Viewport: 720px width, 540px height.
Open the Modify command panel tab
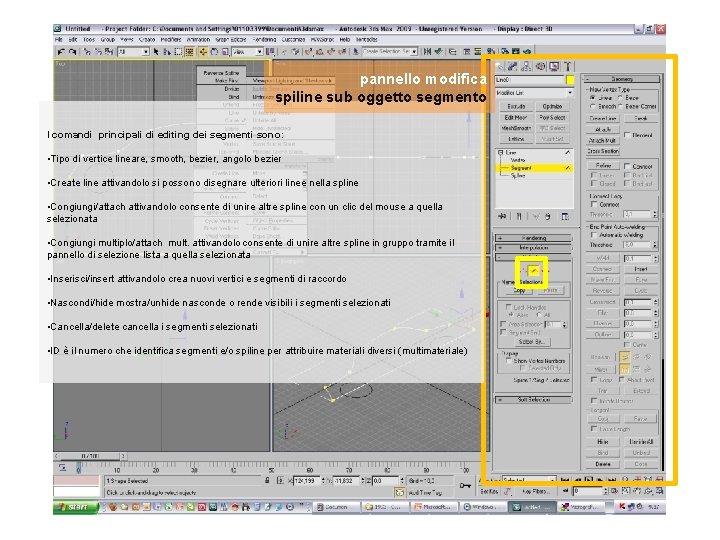pos(512,66)
